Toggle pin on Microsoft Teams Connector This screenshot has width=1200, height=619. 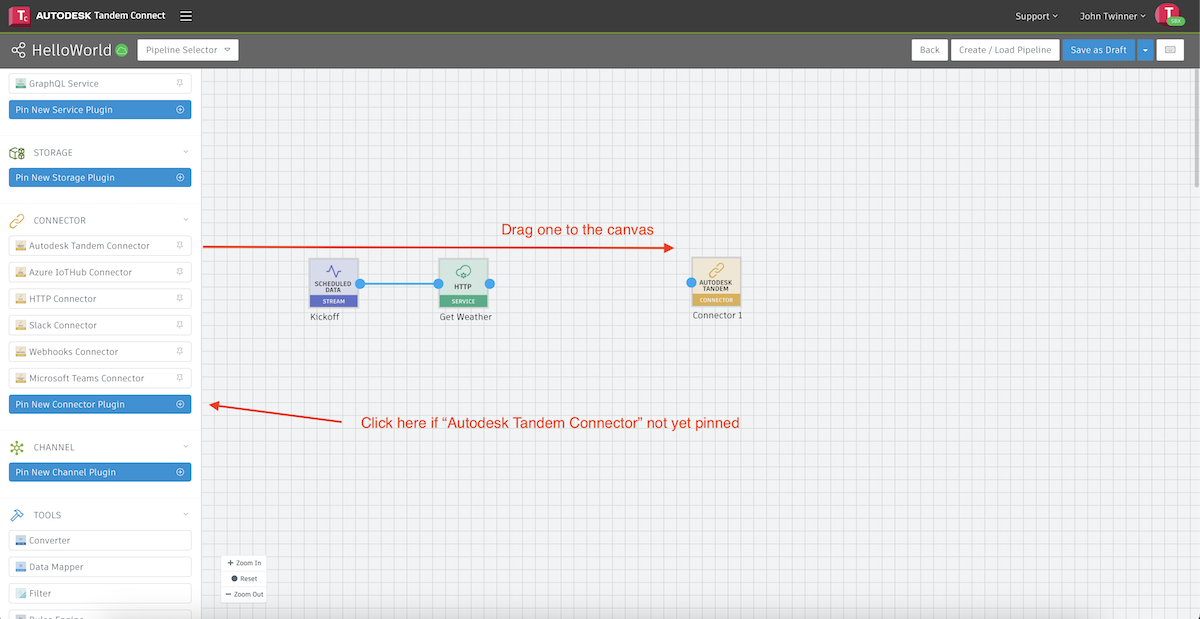pyautogui.click(x=180, y=378)
